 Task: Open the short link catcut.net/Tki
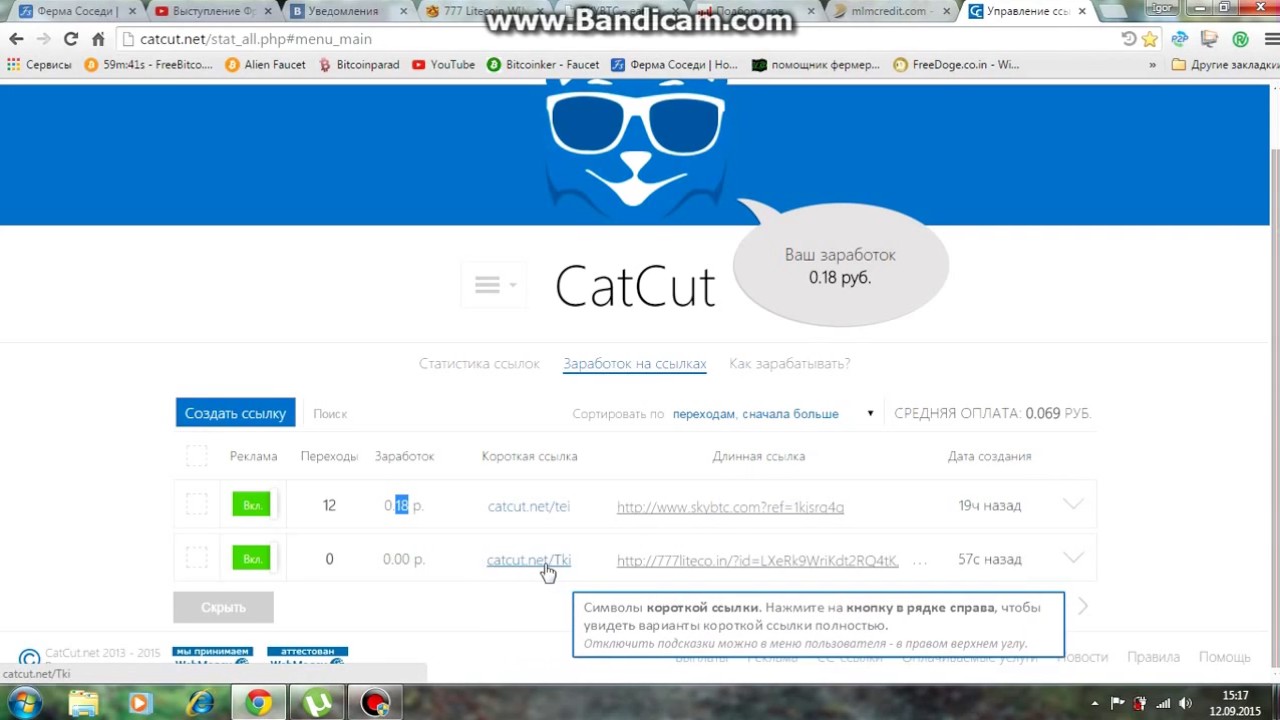click(529, 560)
